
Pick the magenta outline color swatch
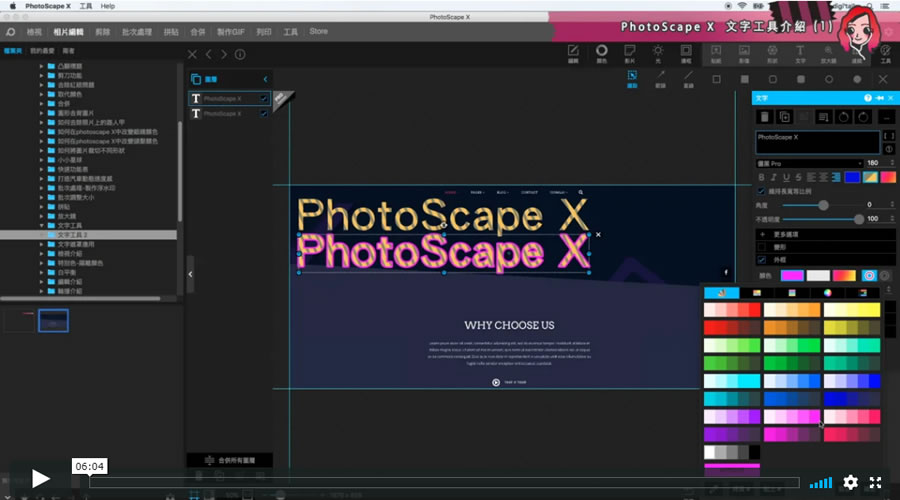click(792, 275)
